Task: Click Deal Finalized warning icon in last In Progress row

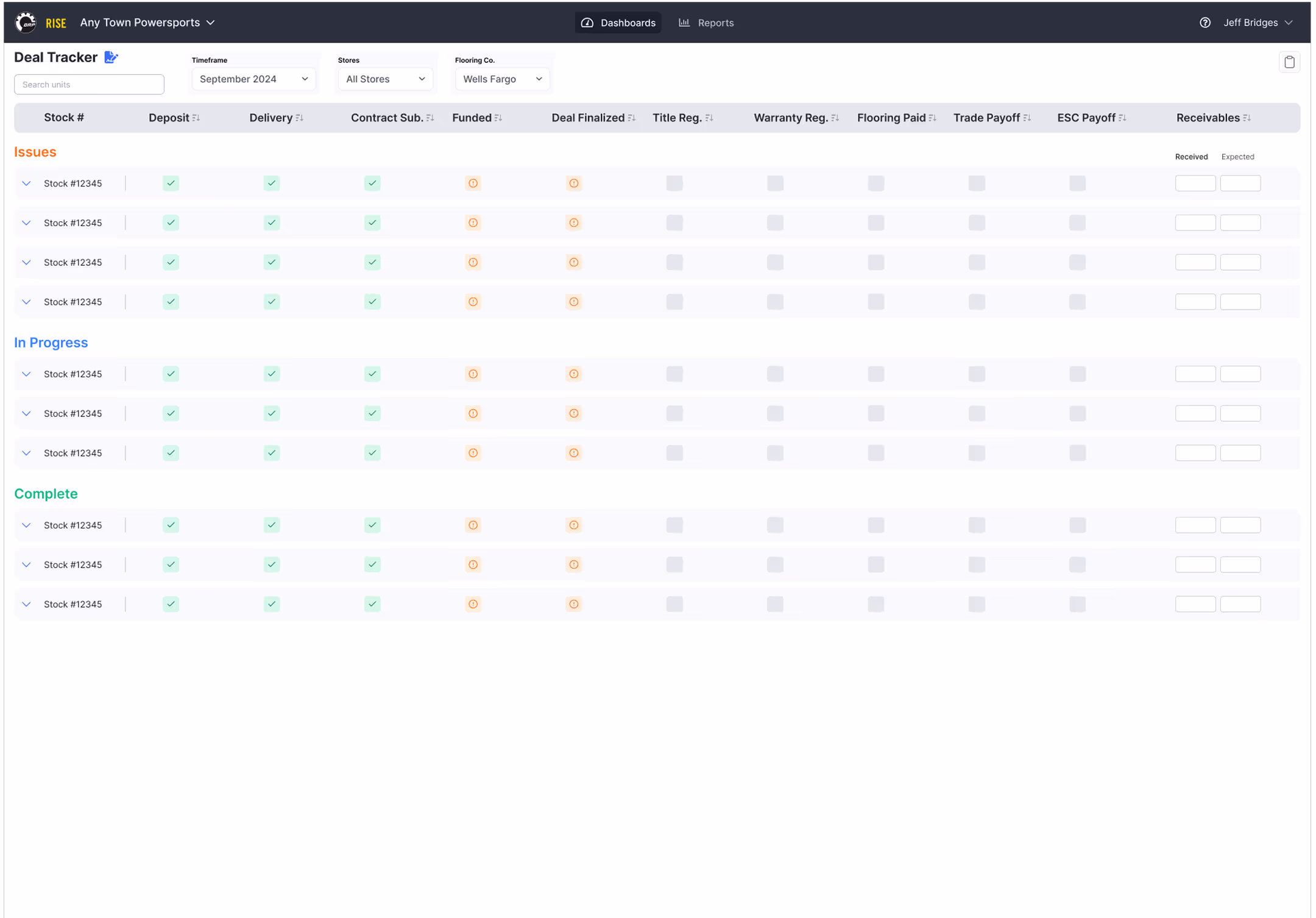Action: click(x=574, y=453)
